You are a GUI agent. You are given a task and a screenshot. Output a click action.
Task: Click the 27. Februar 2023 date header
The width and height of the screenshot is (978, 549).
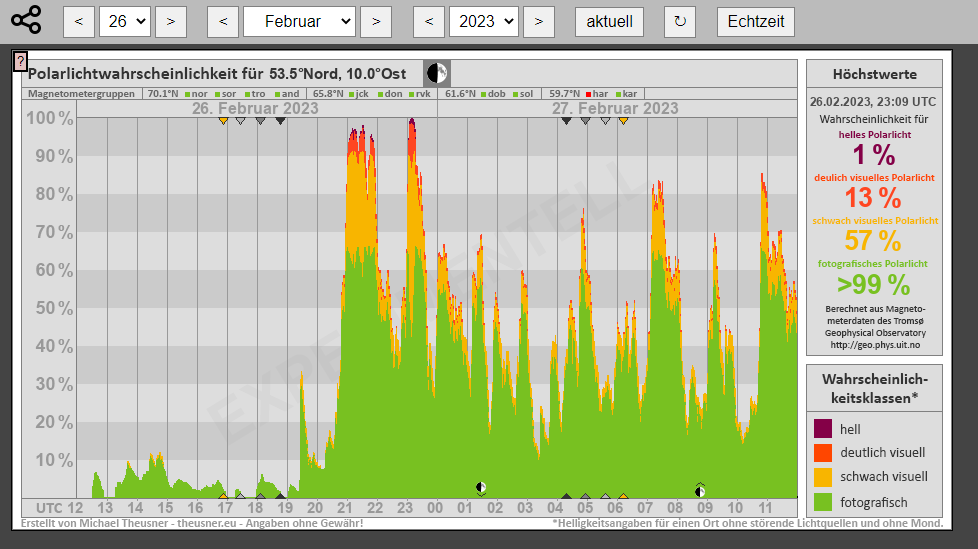click(x=615, y=109)
